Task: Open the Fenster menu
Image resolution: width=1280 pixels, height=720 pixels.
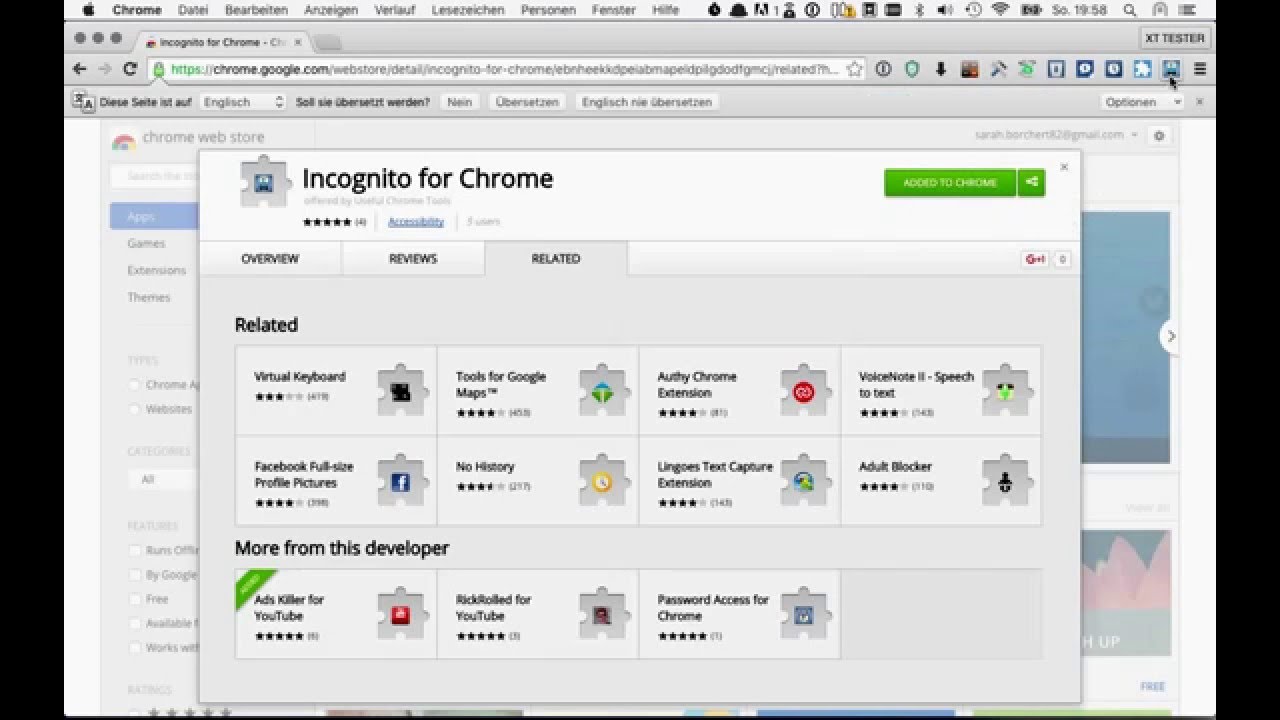Action: tap(613, 10)
